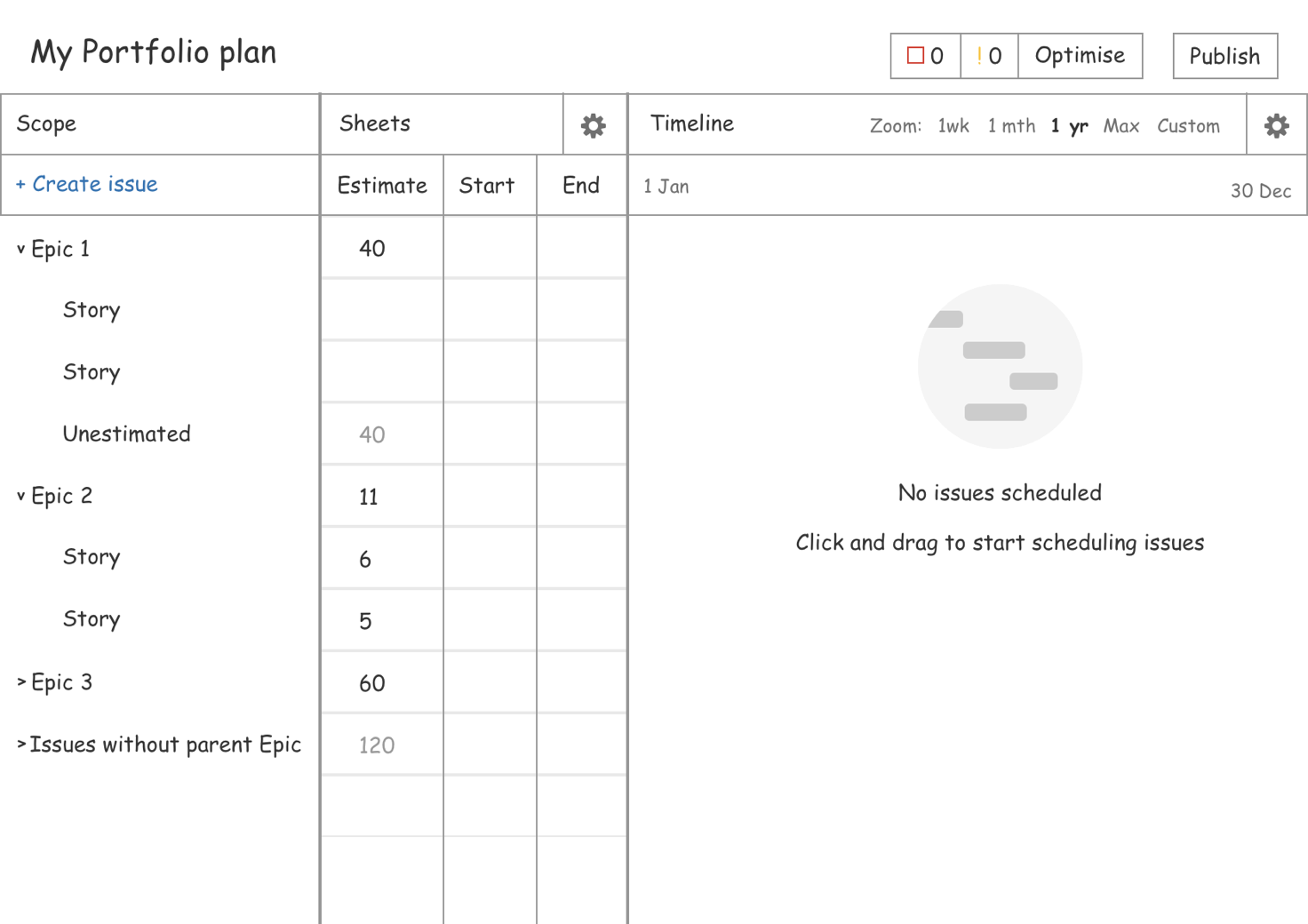This screenshot has height=924, width=1308.
Task: Switch timeline zoom to 1 mth
Action: pos(1011,125)
